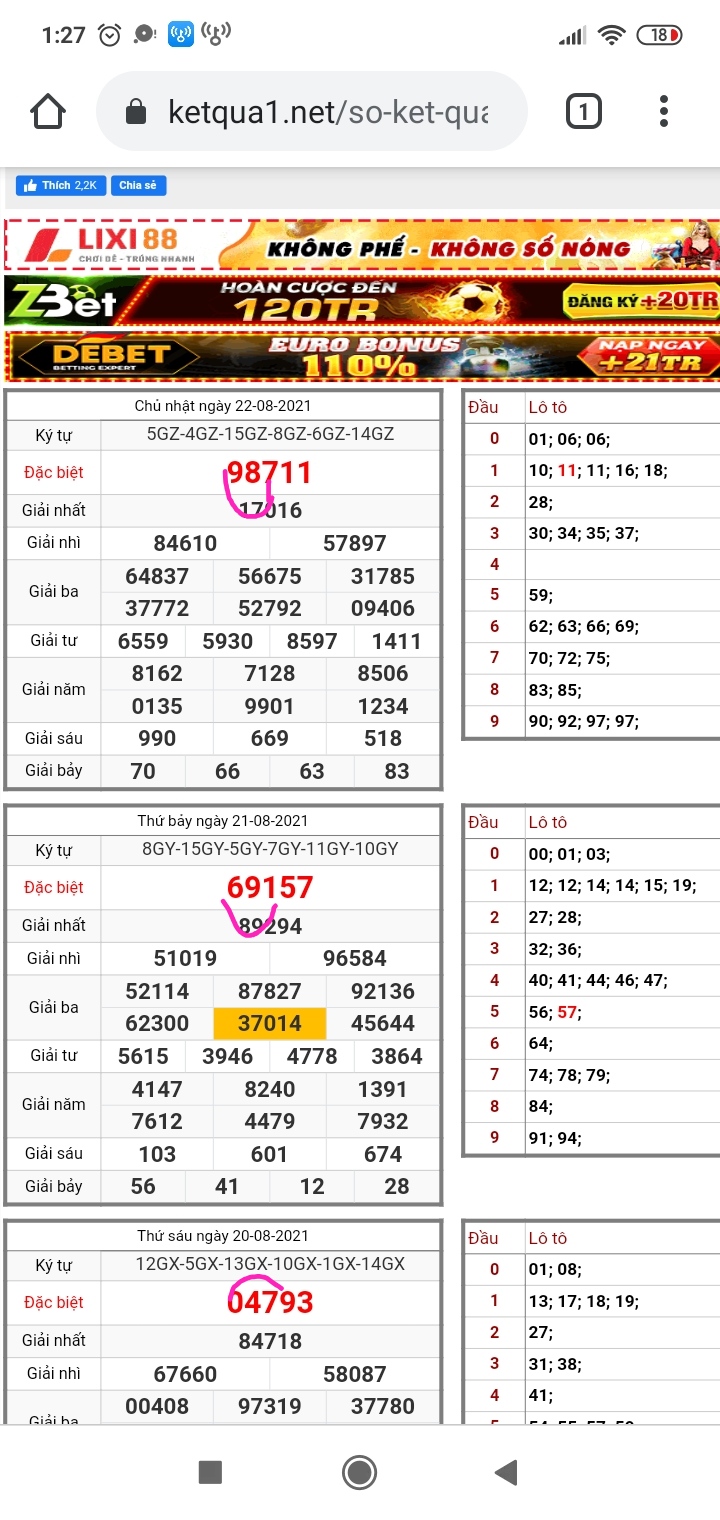This screenshot has width=720, height=1520.
Task: Tap seventh prize number 83
Action: pos(397,771)
